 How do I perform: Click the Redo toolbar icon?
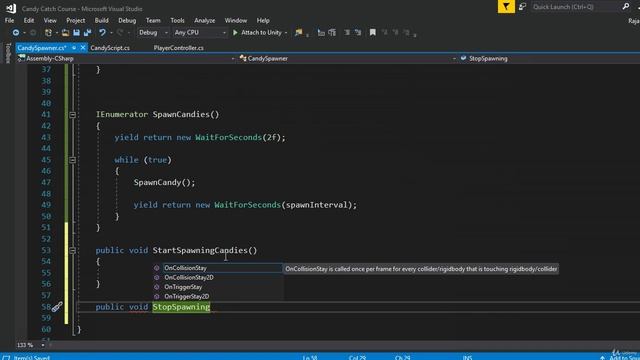120,33
